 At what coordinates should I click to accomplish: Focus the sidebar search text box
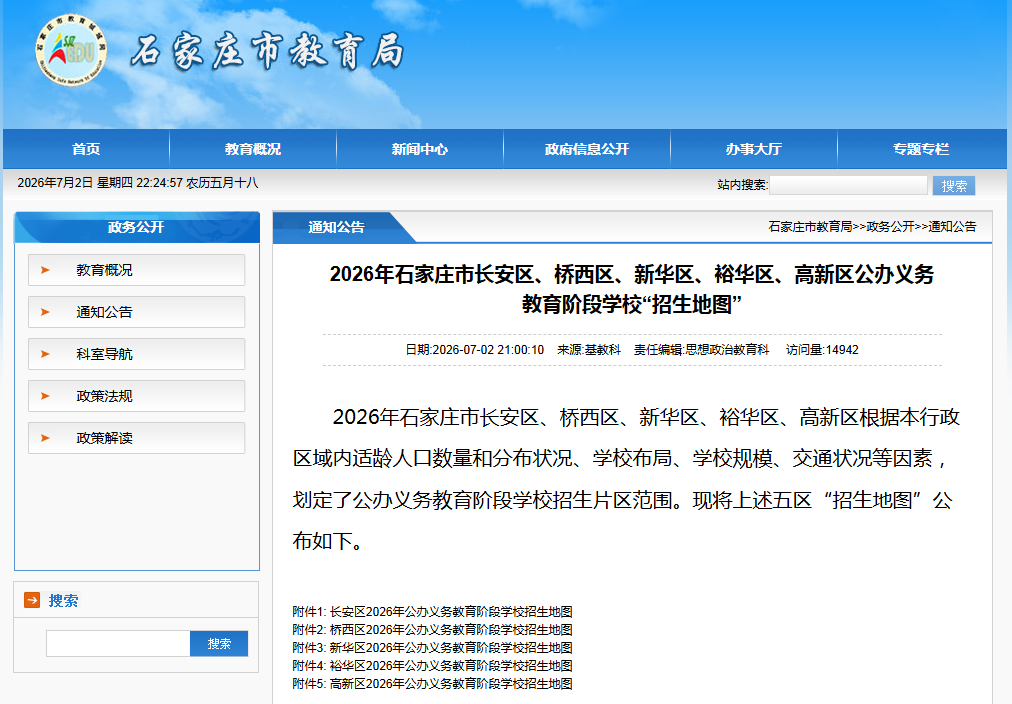(x=118, y=643)
